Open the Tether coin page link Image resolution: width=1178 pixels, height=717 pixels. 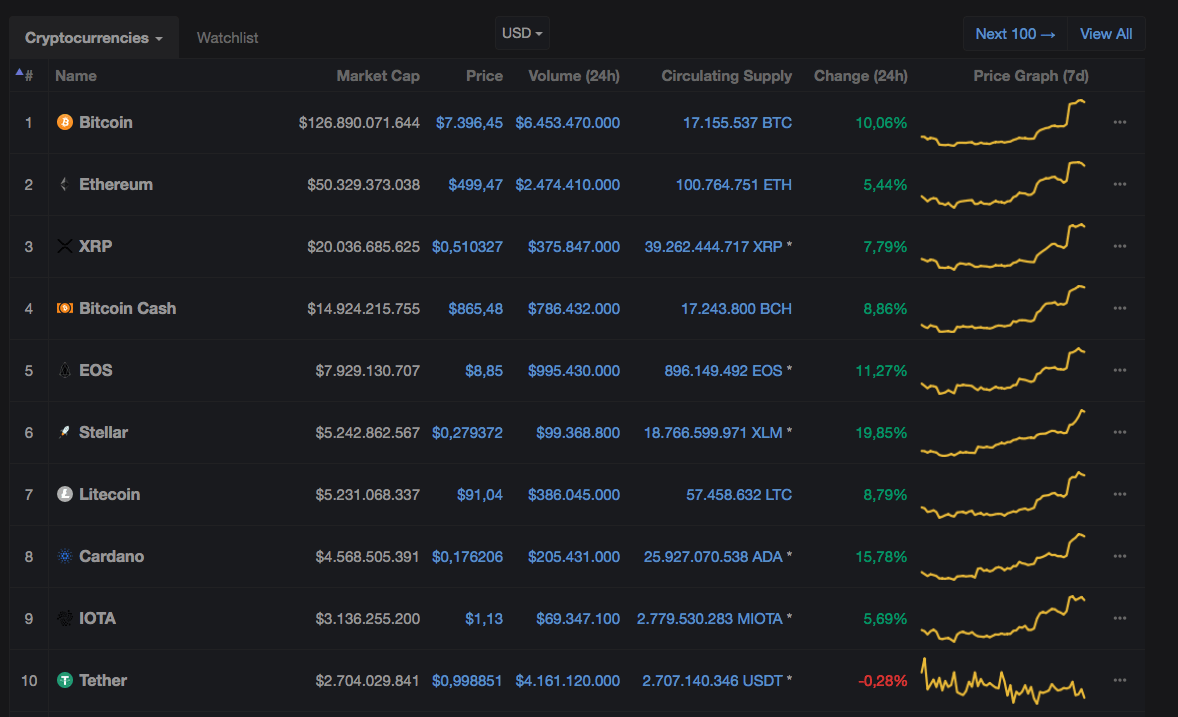tap(103, 680)
